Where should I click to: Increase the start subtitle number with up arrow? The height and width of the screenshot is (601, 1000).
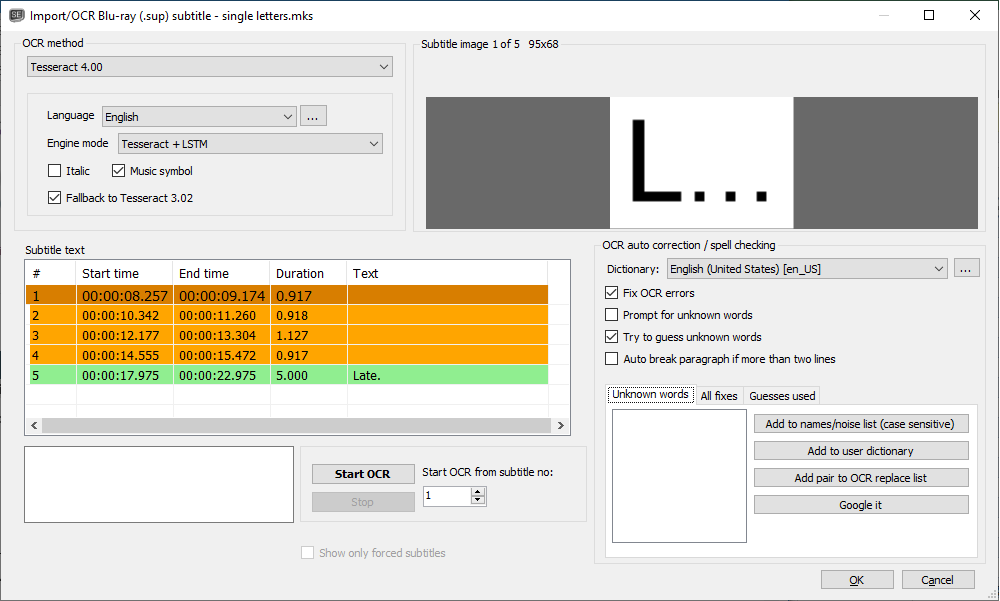478,491
